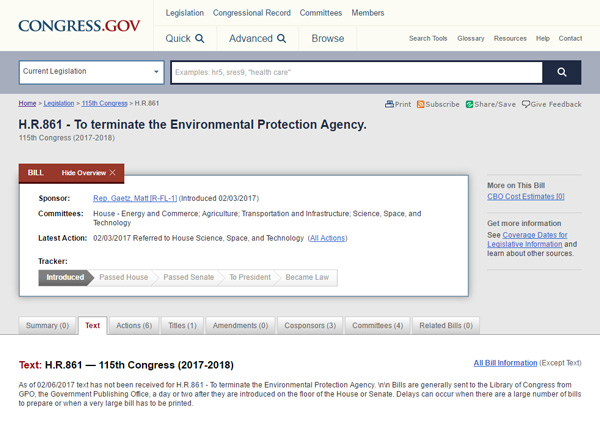The height and width of the screenshot is (422, 600).
Task: Click in the search text field
Action: coord(355,72)
